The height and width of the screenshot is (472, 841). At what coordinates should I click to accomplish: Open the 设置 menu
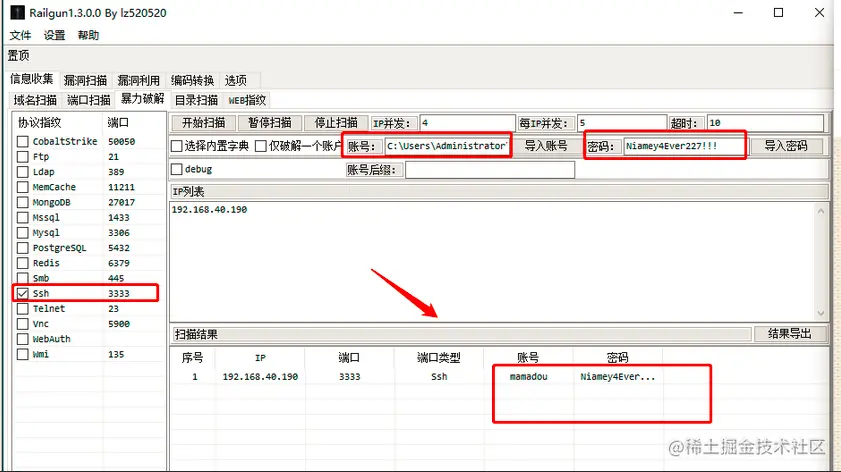[54, 35]
